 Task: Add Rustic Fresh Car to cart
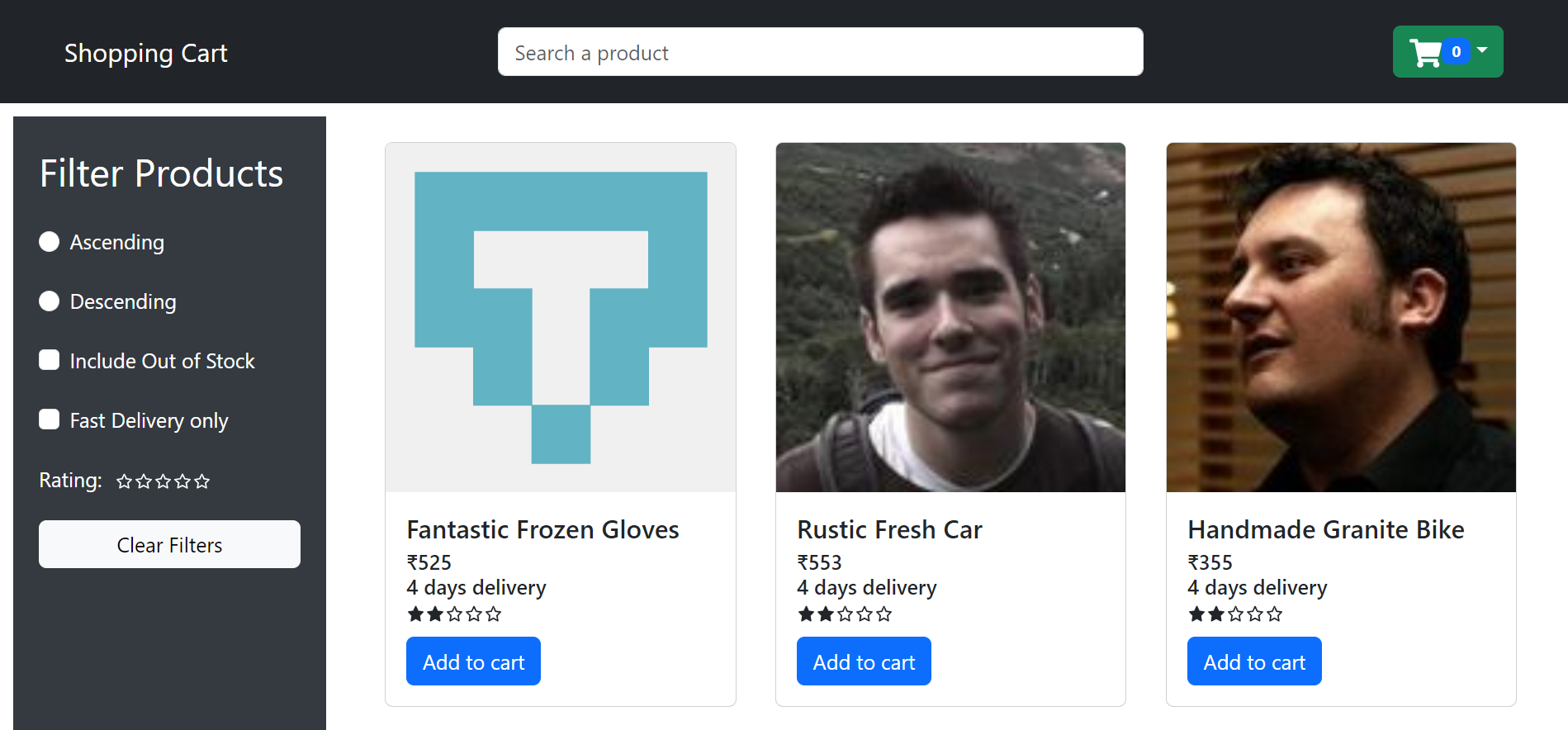pyautogui.click(x=864, y=661)
